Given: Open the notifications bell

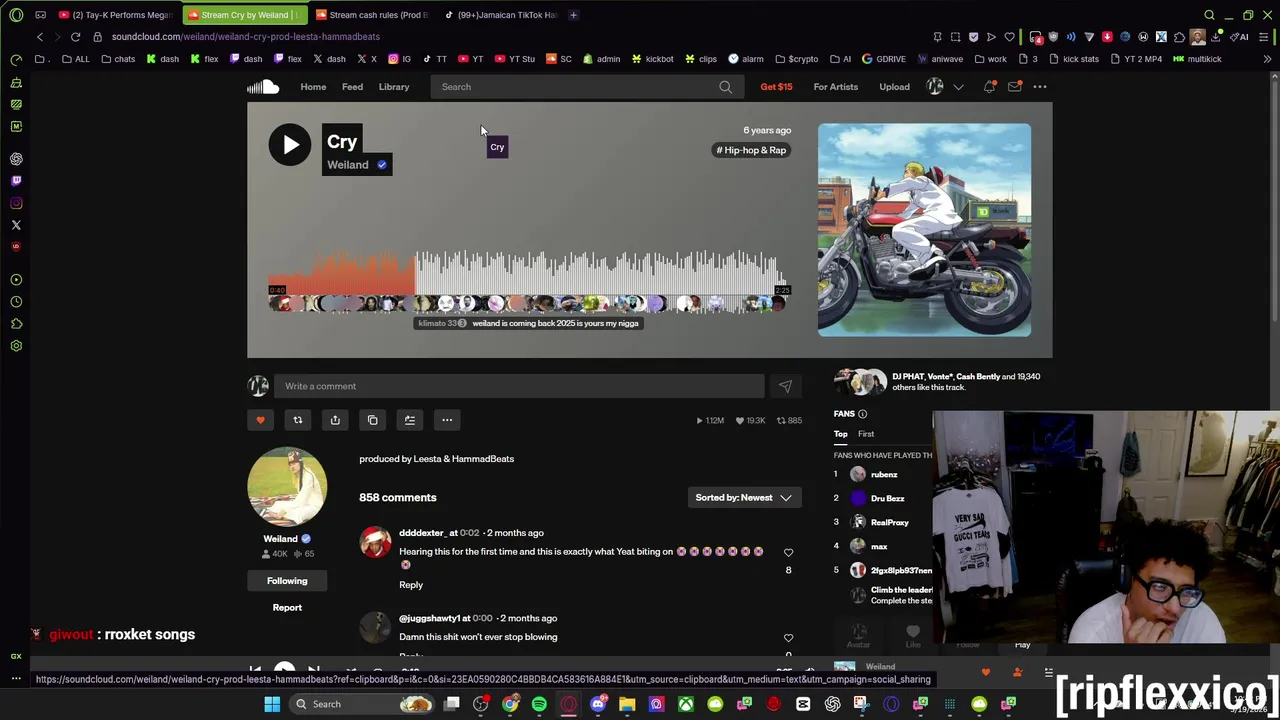Looking at the screenshot, I should click(x=990, y=87).
